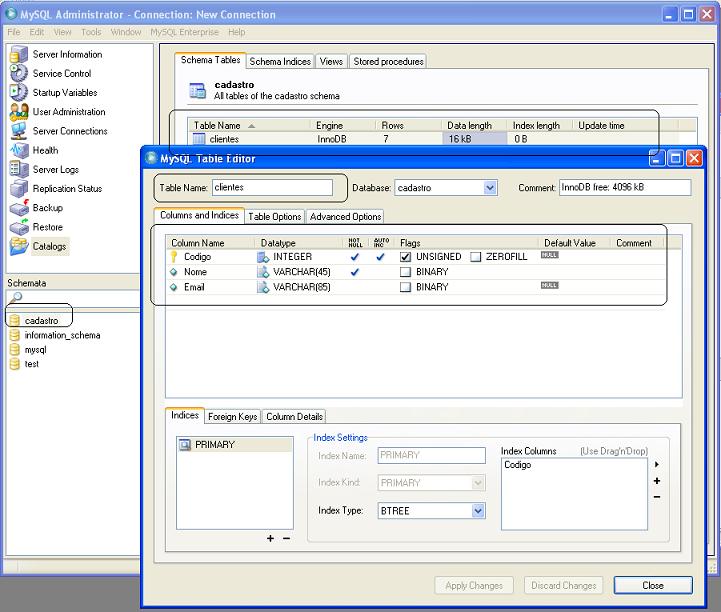
Task: Open Column Details tab
Action: [294, 416]
